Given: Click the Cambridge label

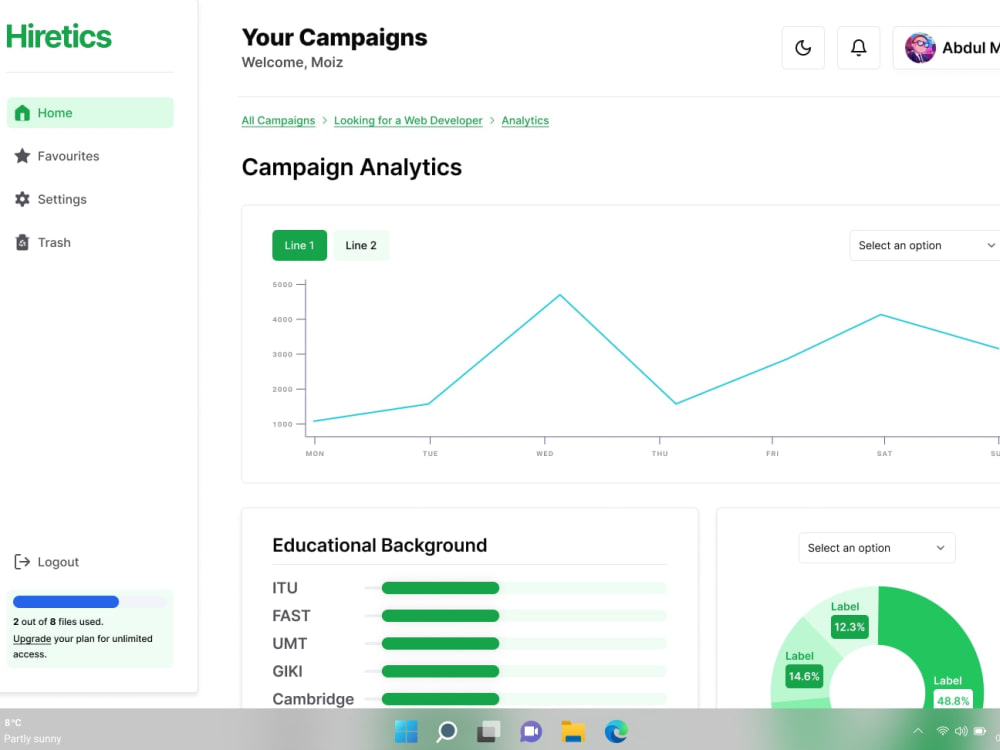Looking at the screenshot, I should click(313, 699).
